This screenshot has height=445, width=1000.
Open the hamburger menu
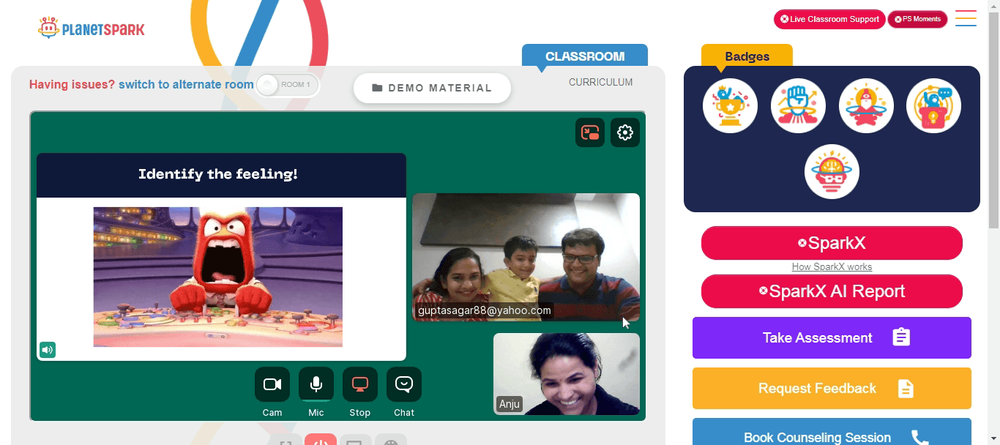pos(966,18)
